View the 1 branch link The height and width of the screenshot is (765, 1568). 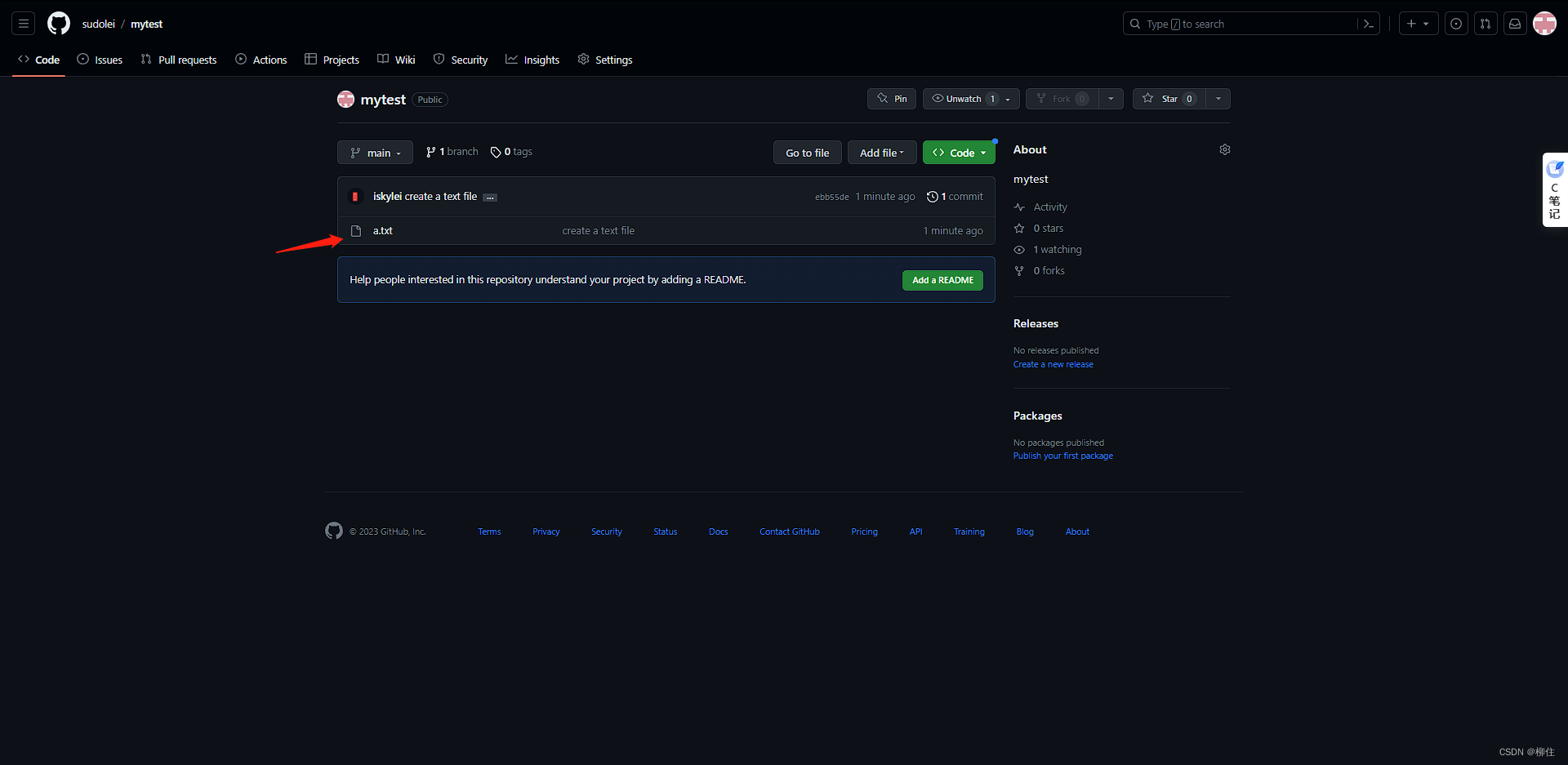[x=452, y=152]
